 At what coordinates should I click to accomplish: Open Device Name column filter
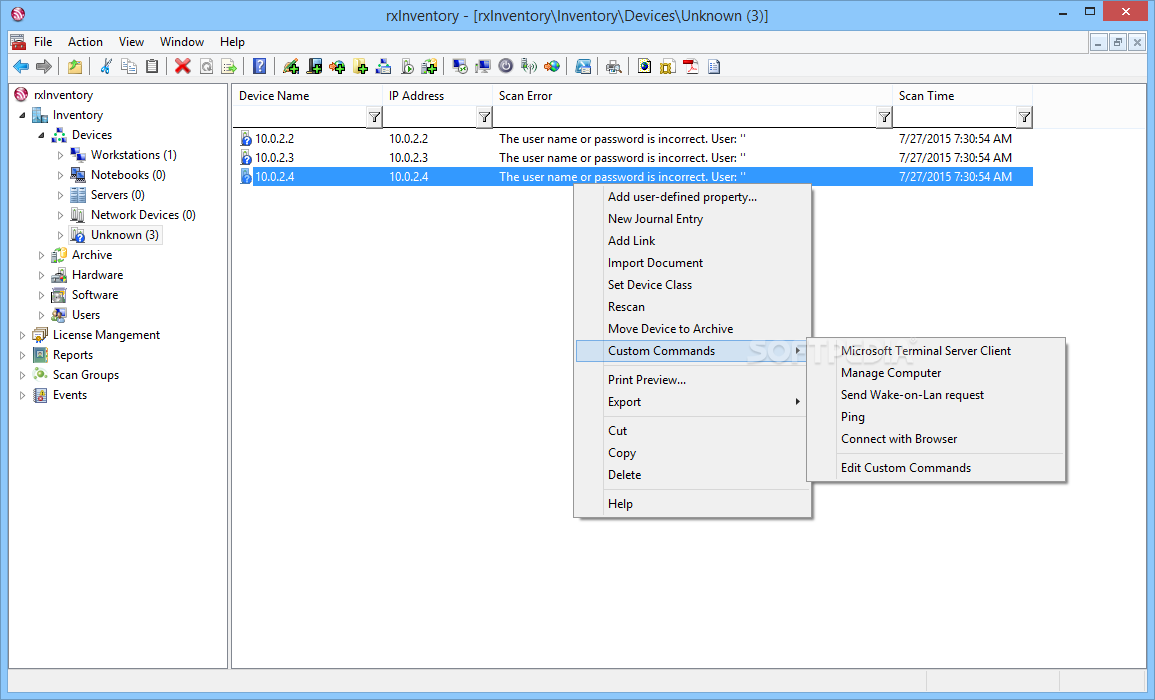coord(374,117)
